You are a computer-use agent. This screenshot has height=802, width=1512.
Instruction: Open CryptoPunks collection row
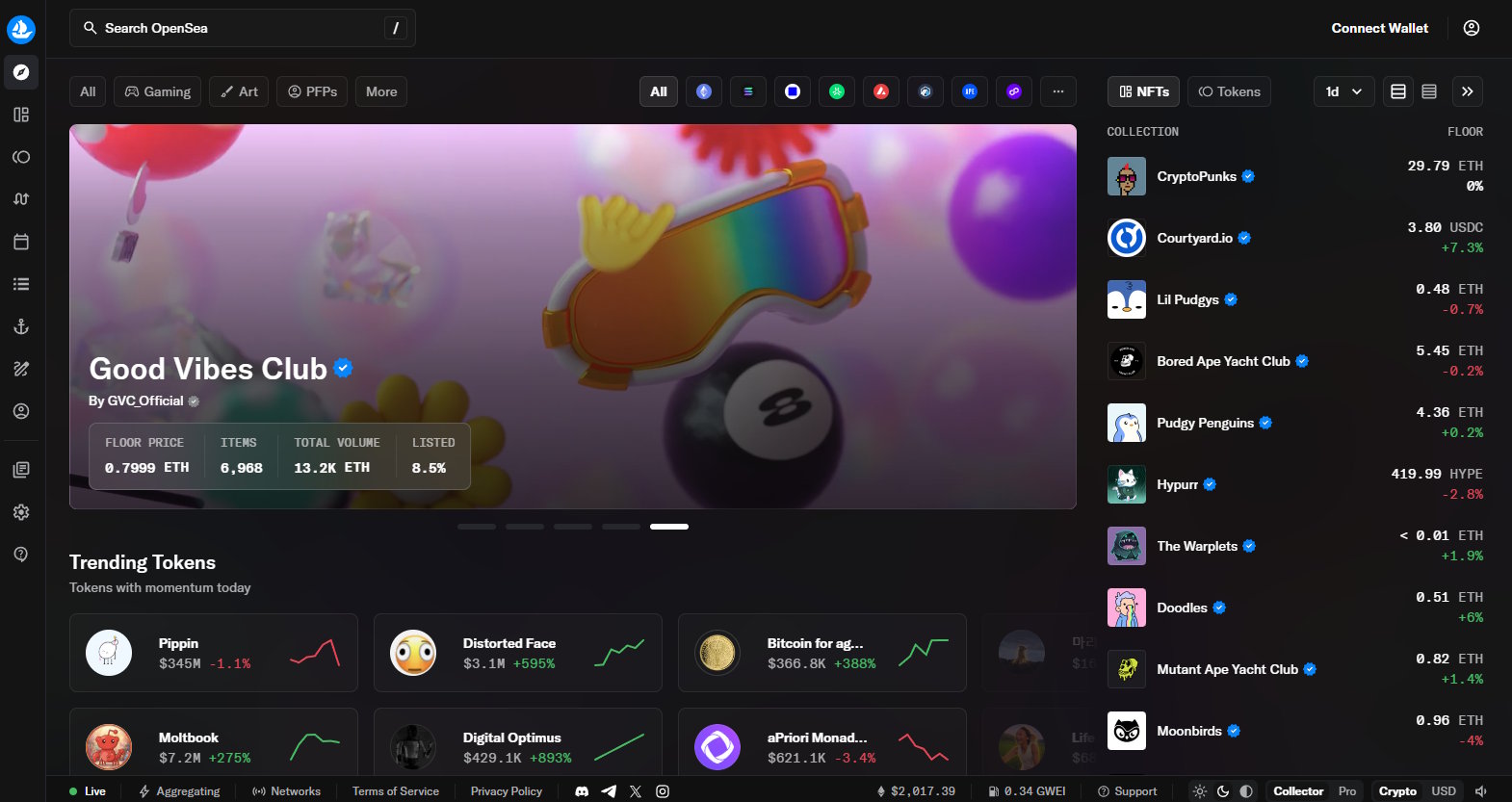point(1295,176)
